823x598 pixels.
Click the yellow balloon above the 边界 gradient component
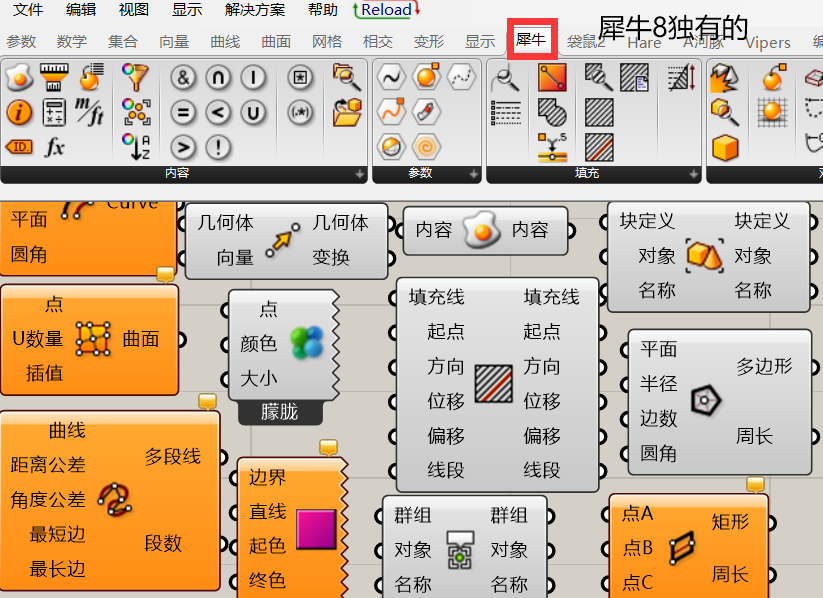tap(329, 448)
